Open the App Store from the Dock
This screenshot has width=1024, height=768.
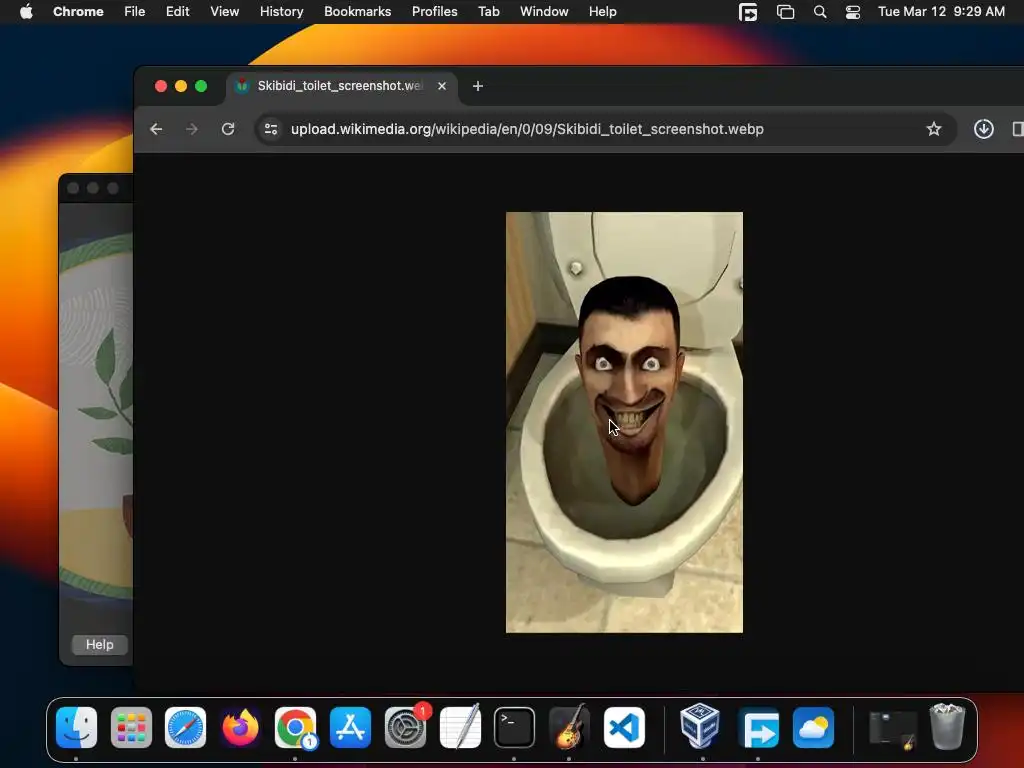tap(350, 728)
